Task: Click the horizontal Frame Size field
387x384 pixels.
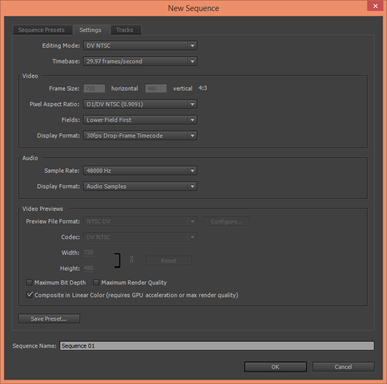Action: [x=94, y=89]
